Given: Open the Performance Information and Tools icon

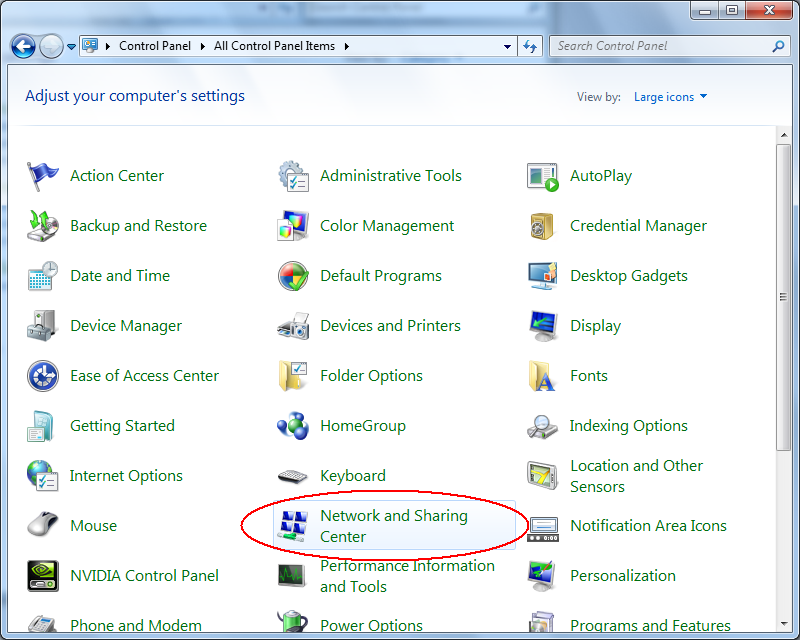Looking at the screenshot, I should pos(292,576).
